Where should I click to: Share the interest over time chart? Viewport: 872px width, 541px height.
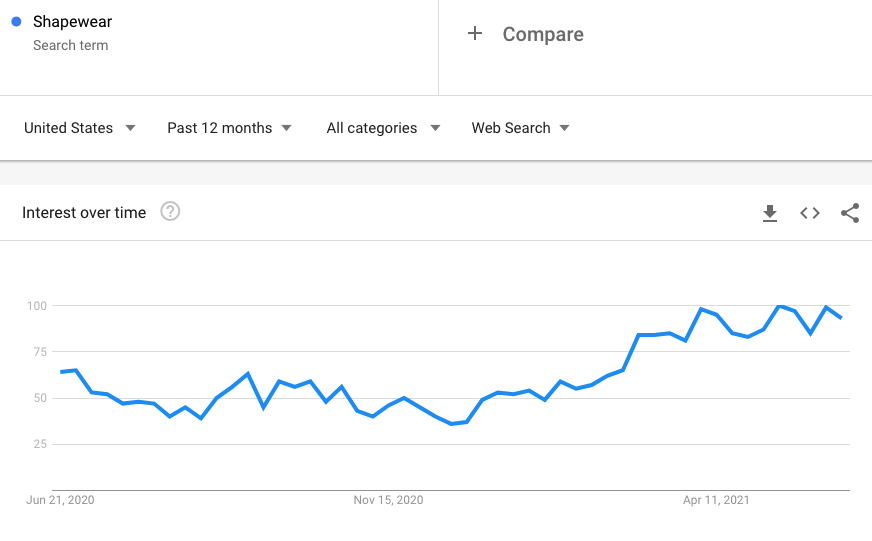point(850,213)
